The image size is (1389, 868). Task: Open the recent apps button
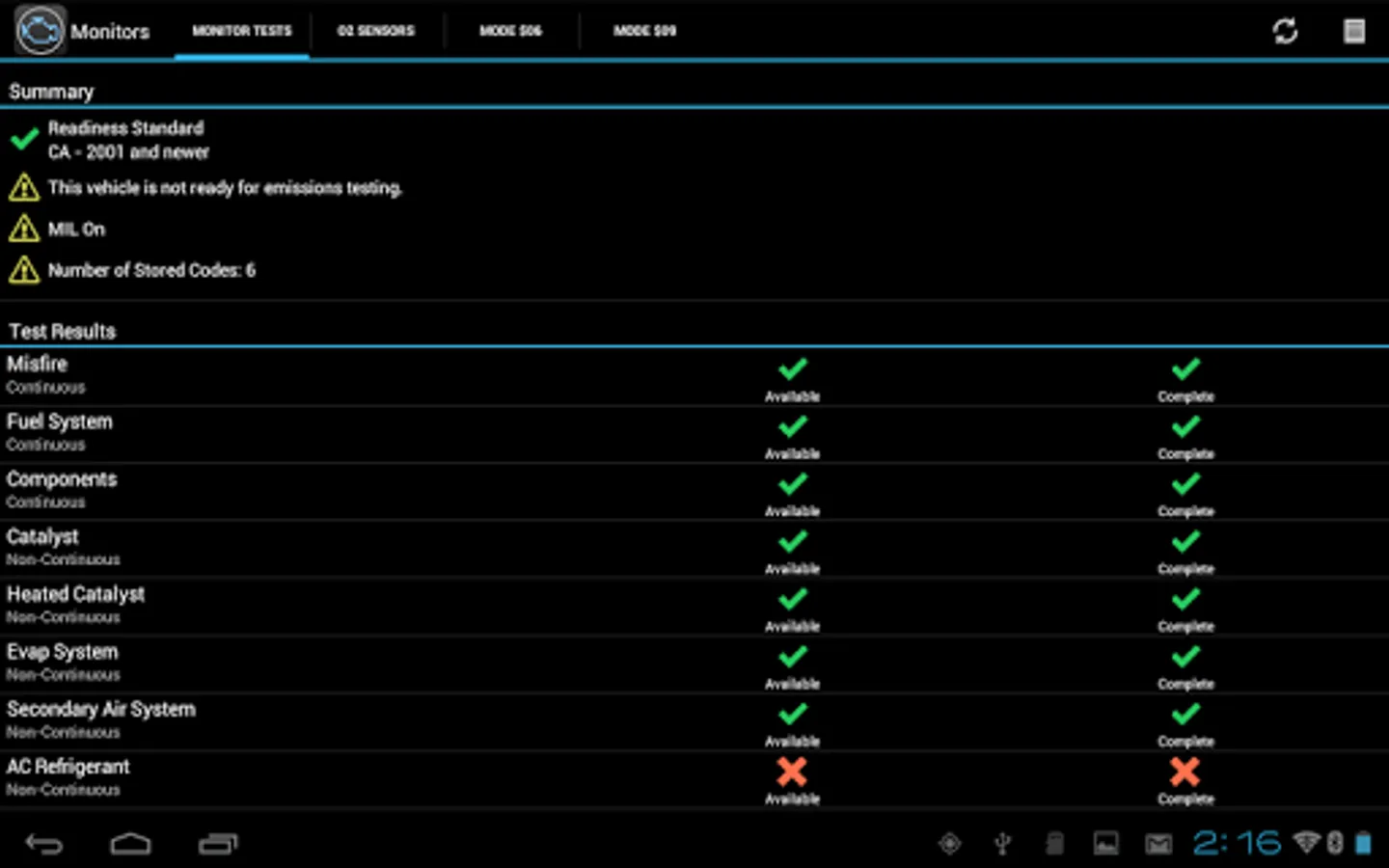(x=218, y=845)
